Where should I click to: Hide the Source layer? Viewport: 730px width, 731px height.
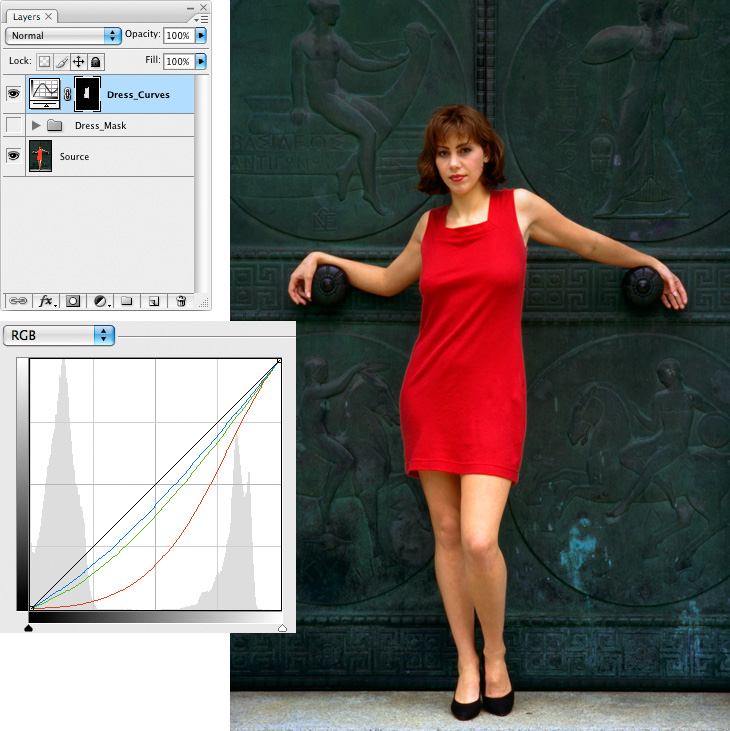click(13, 156)
